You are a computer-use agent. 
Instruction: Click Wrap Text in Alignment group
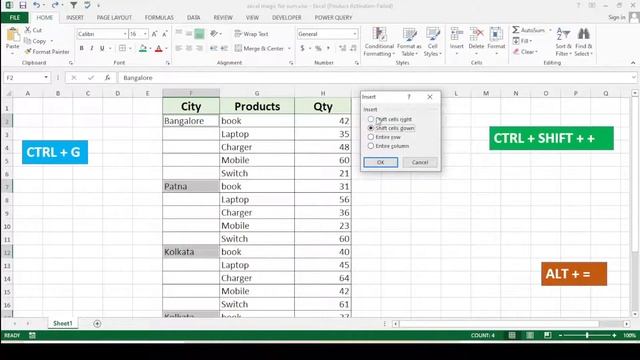(251, 34)
